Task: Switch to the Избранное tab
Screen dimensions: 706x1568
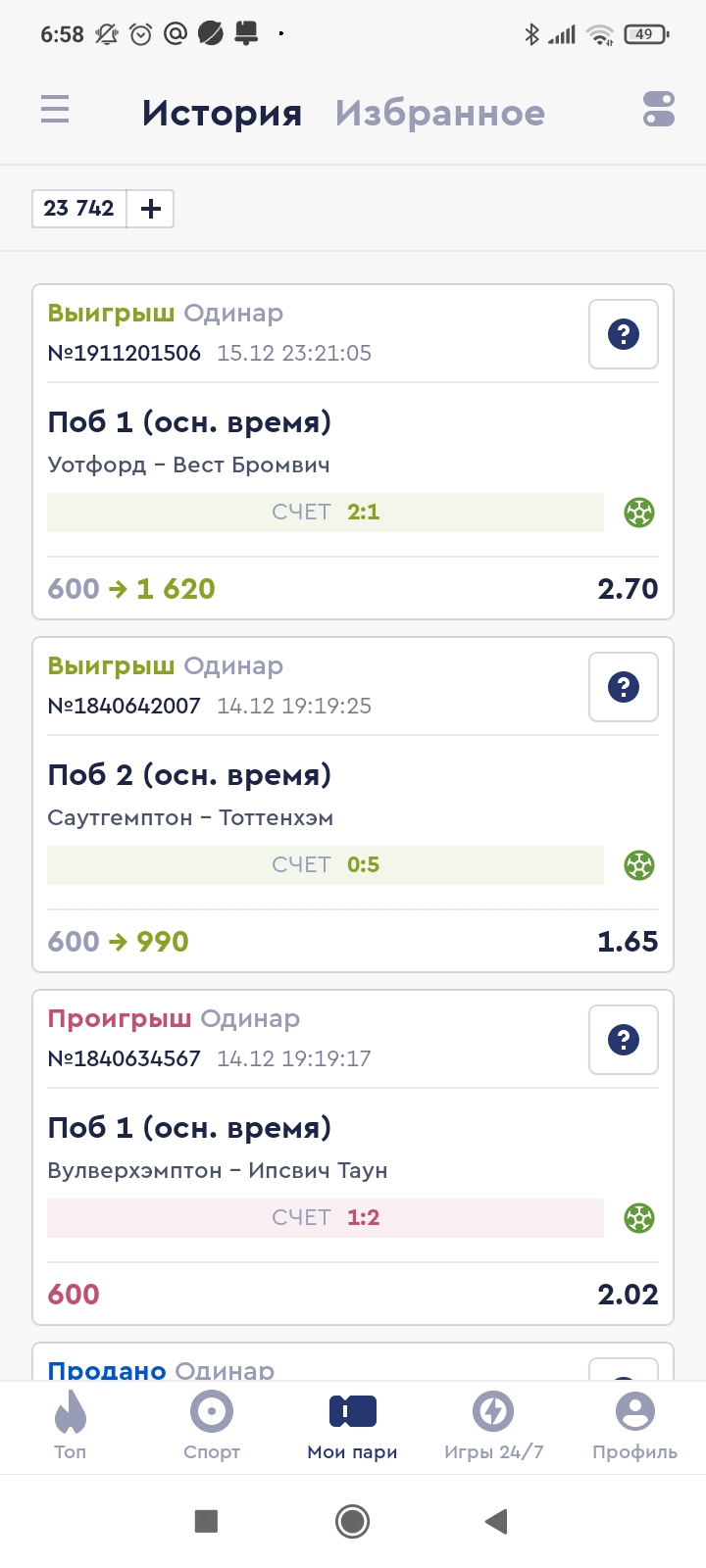Action: (439, 114)
